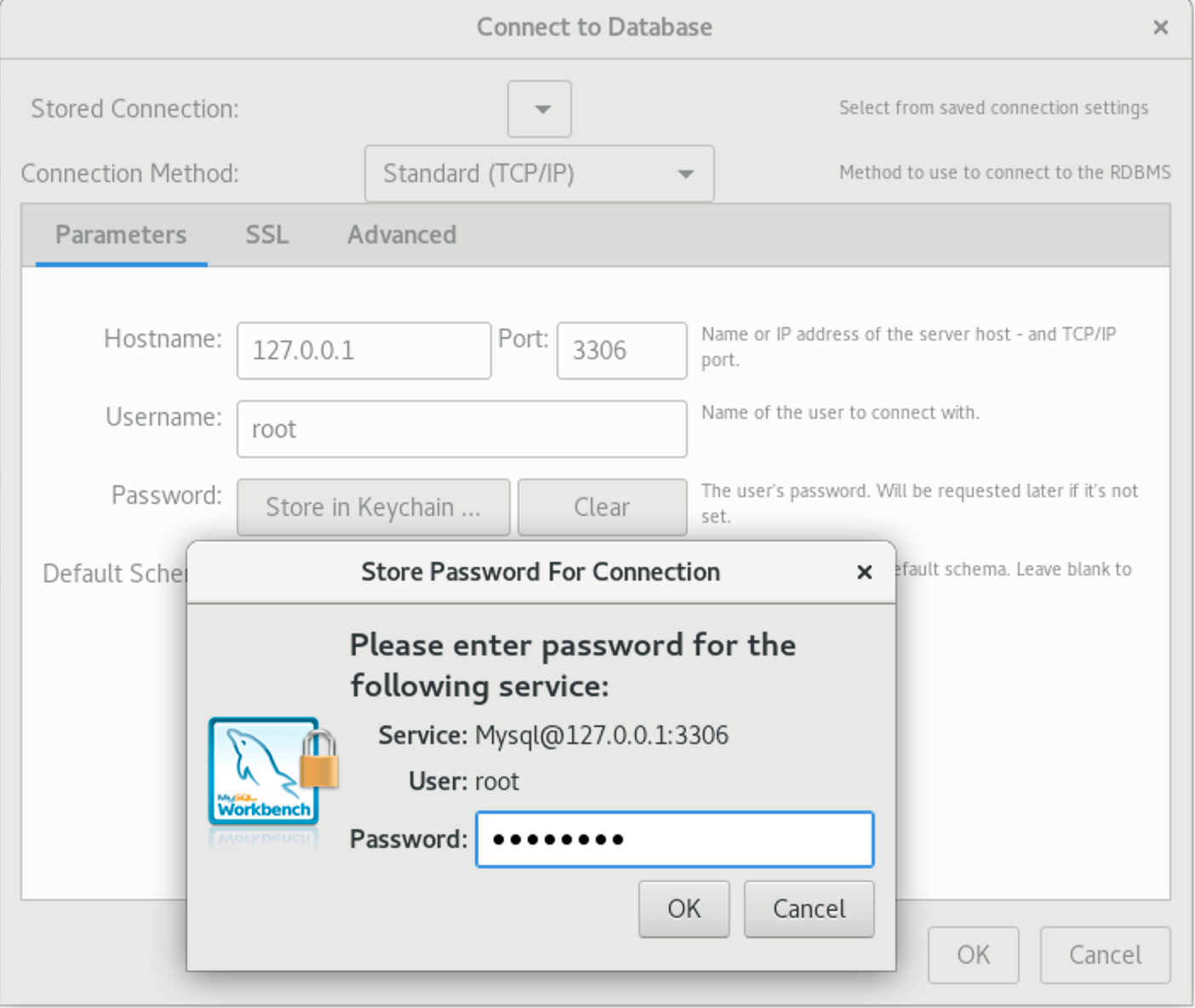Click the Store in Keychain button
Image resolution: width=1195 pixels, height=1008 pixels.
click(374, 507)
